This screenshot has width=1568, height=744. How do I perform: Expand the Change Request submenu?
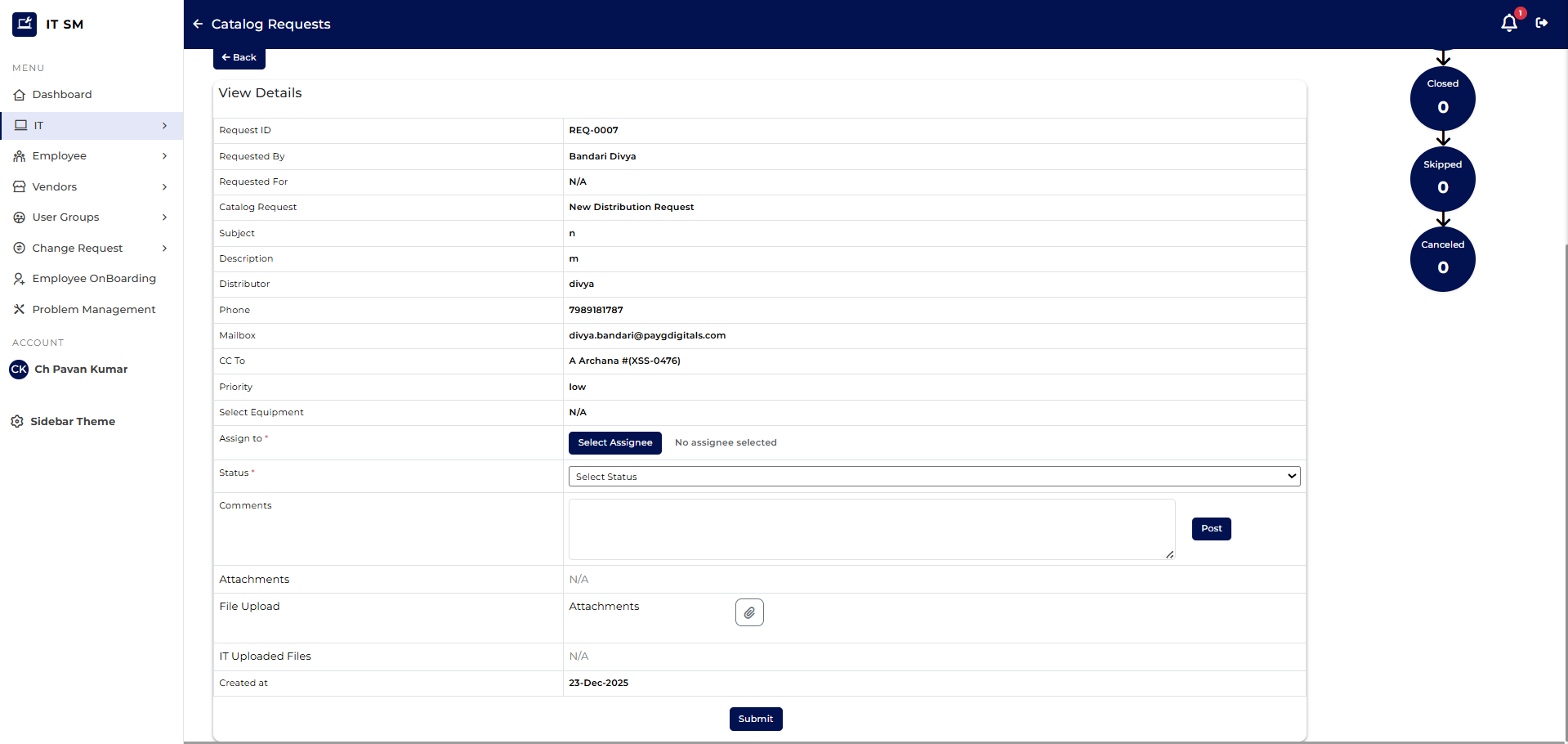164,249
